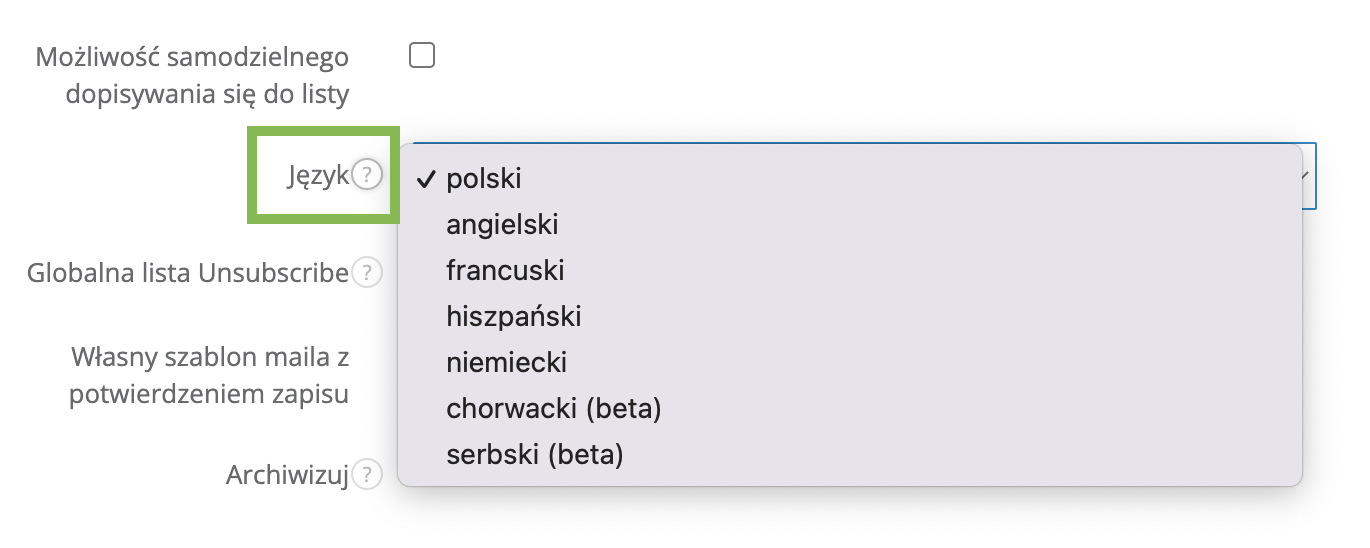Open help tooltip next to Język
The height and width of the screenshot is (548, 1370).
coord(368,176)
